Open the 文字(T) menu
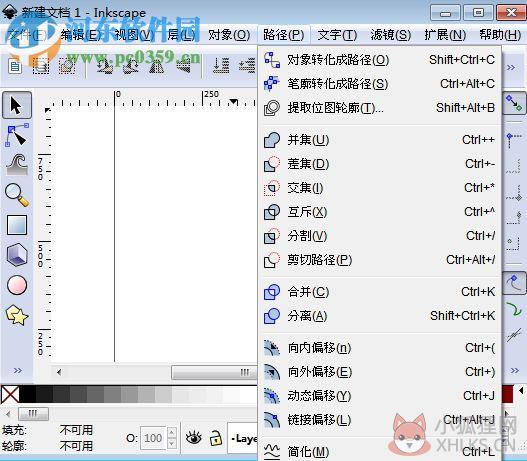527x461 pixels. (337, 35)
